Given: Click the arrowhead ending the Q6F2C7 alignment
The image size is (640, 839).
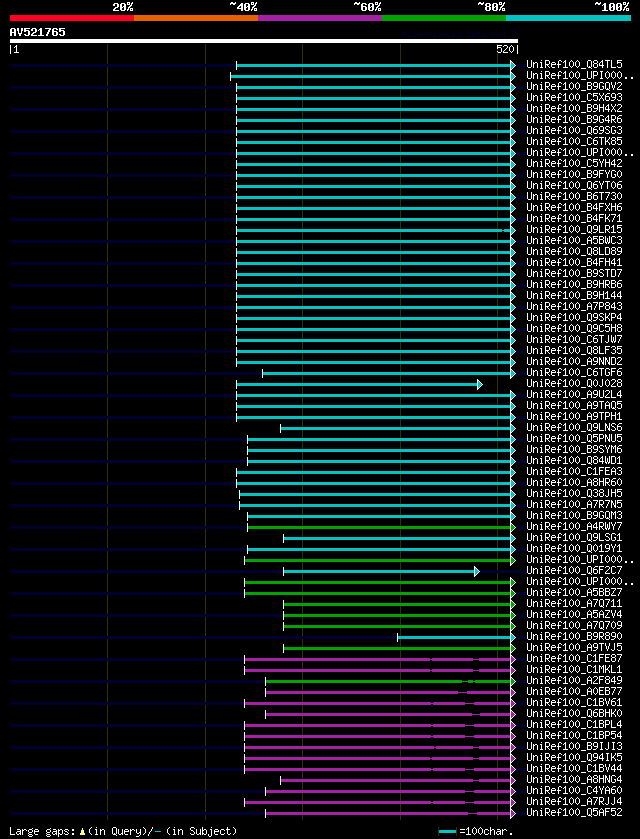Looking at the screenshot, I should 477,571.
